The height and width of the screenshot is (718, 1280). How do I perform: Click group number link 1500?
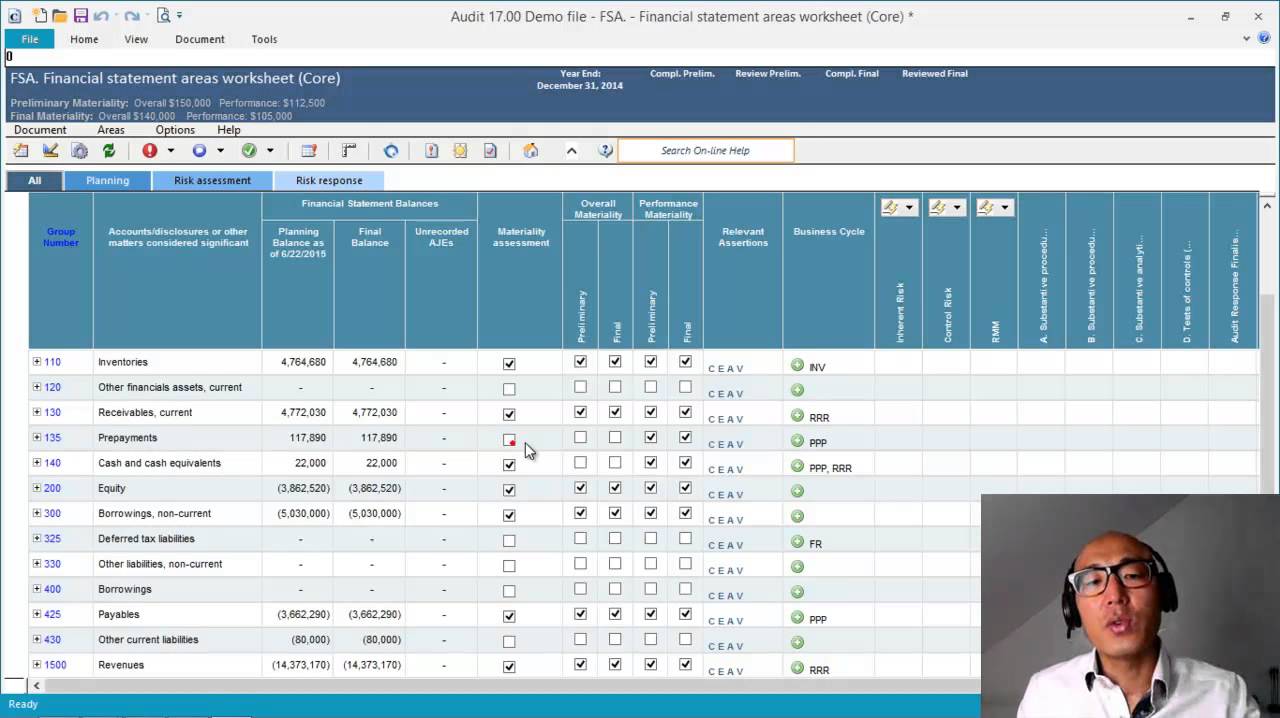click(x=55, y=665)
